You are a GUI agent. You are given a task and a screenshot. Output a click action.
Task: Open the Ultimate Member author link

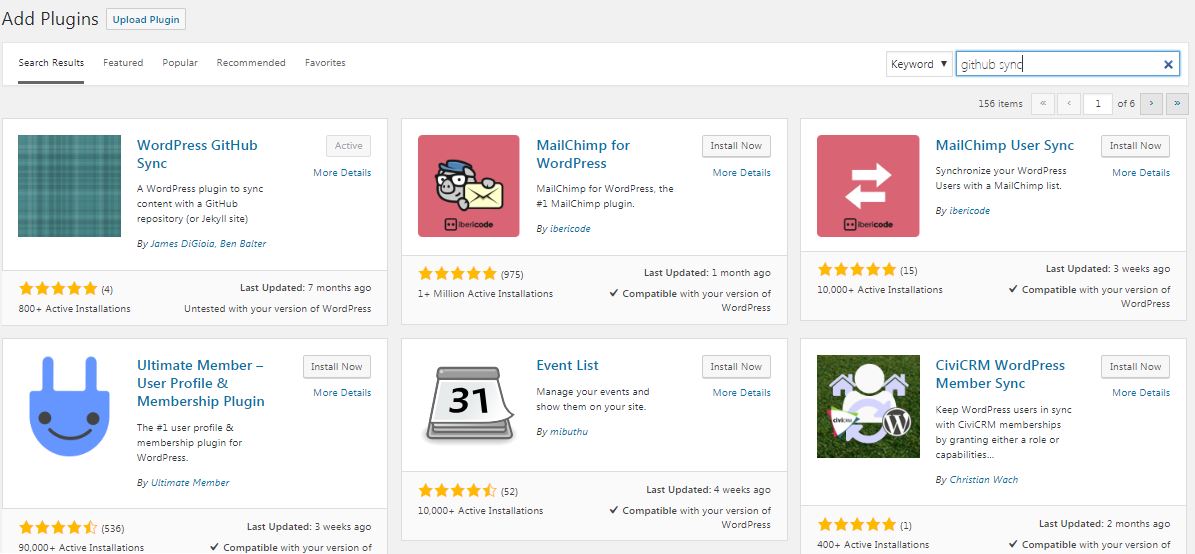[190, 483]
